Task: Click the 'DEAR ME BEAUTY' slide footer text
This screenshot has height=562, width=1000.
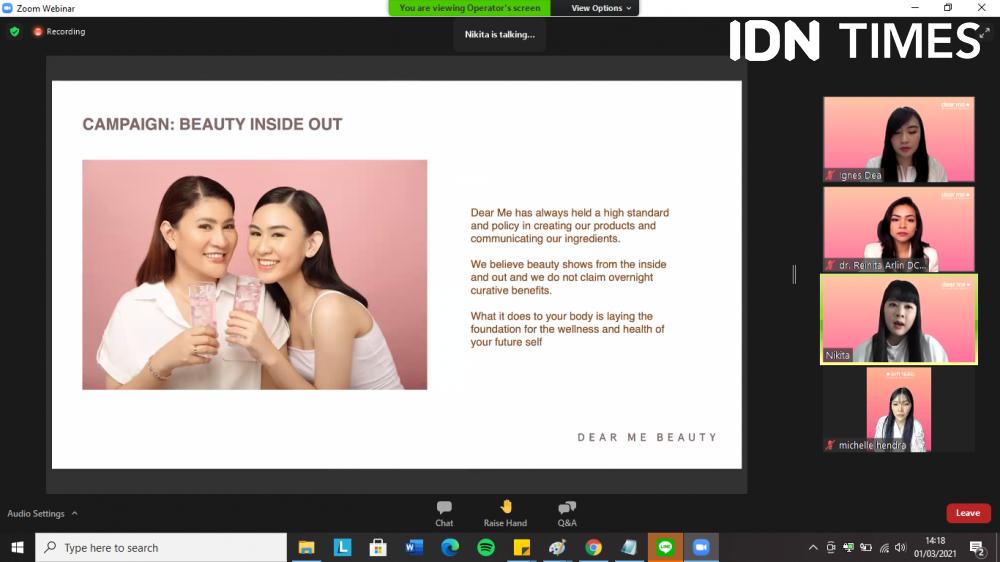Action: coord(647,437)
